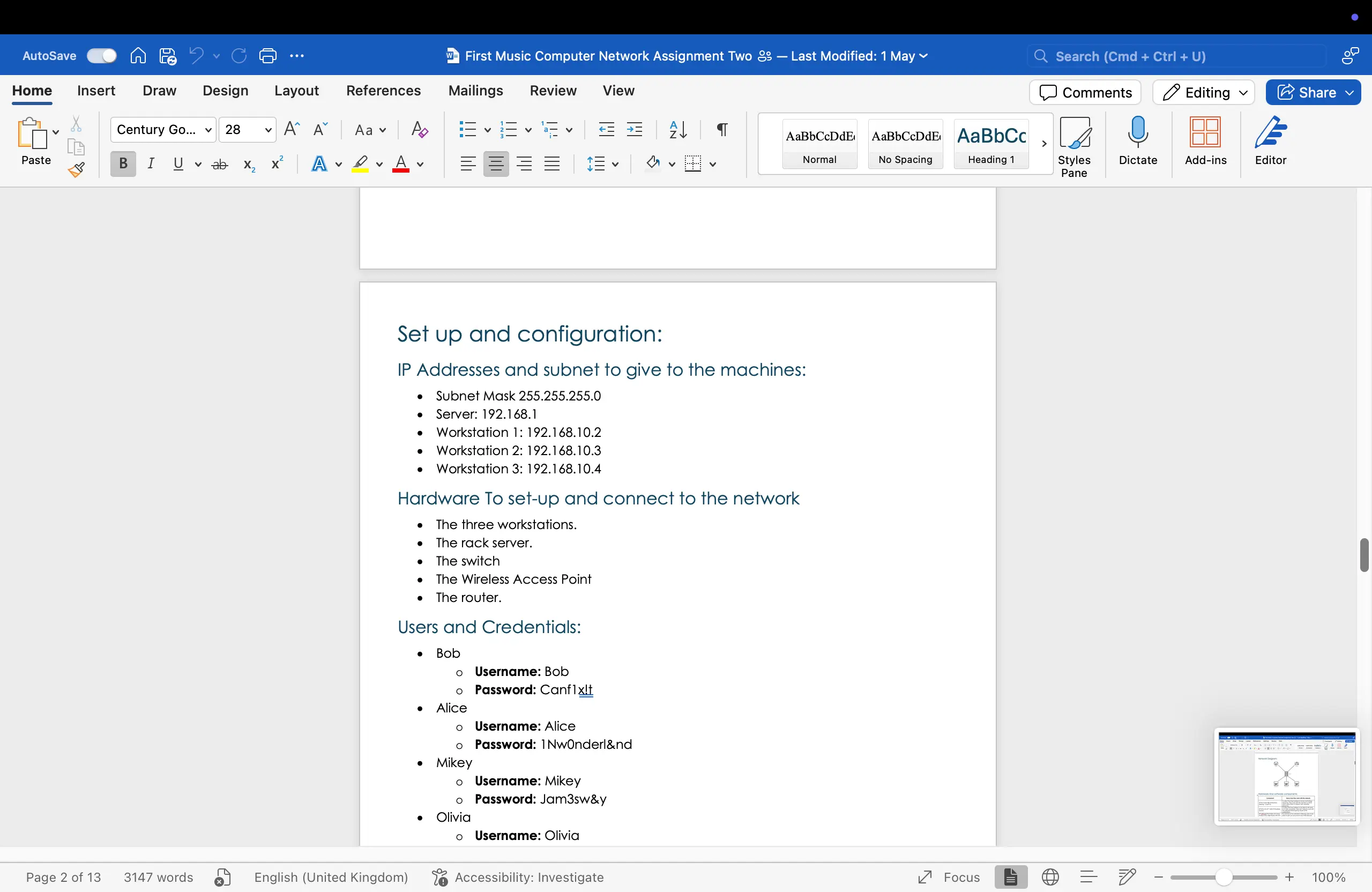Click the Clear Formatting icon
The image size is (1372, 892).
pyautogui.click(x=420, y=130)
